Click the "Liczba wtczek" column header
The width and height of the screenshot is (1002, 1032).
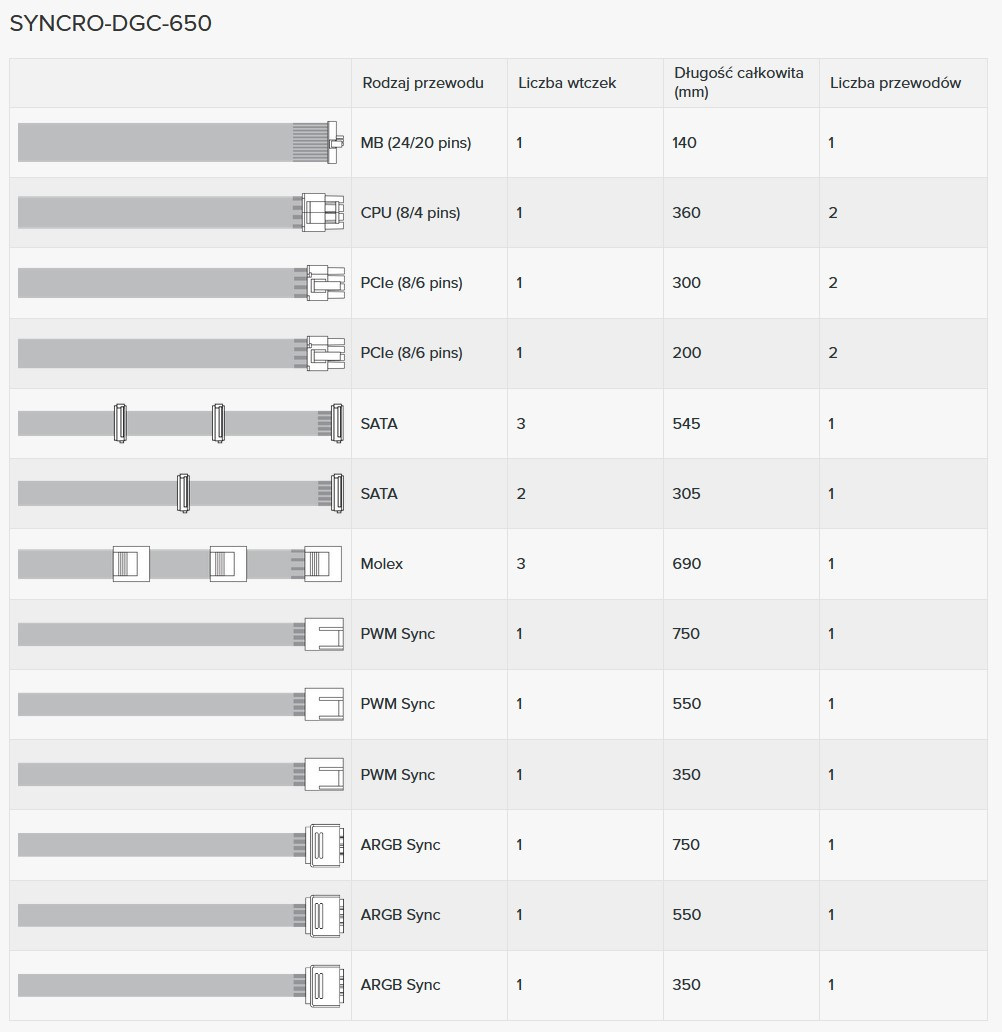[x=567, y=83]
